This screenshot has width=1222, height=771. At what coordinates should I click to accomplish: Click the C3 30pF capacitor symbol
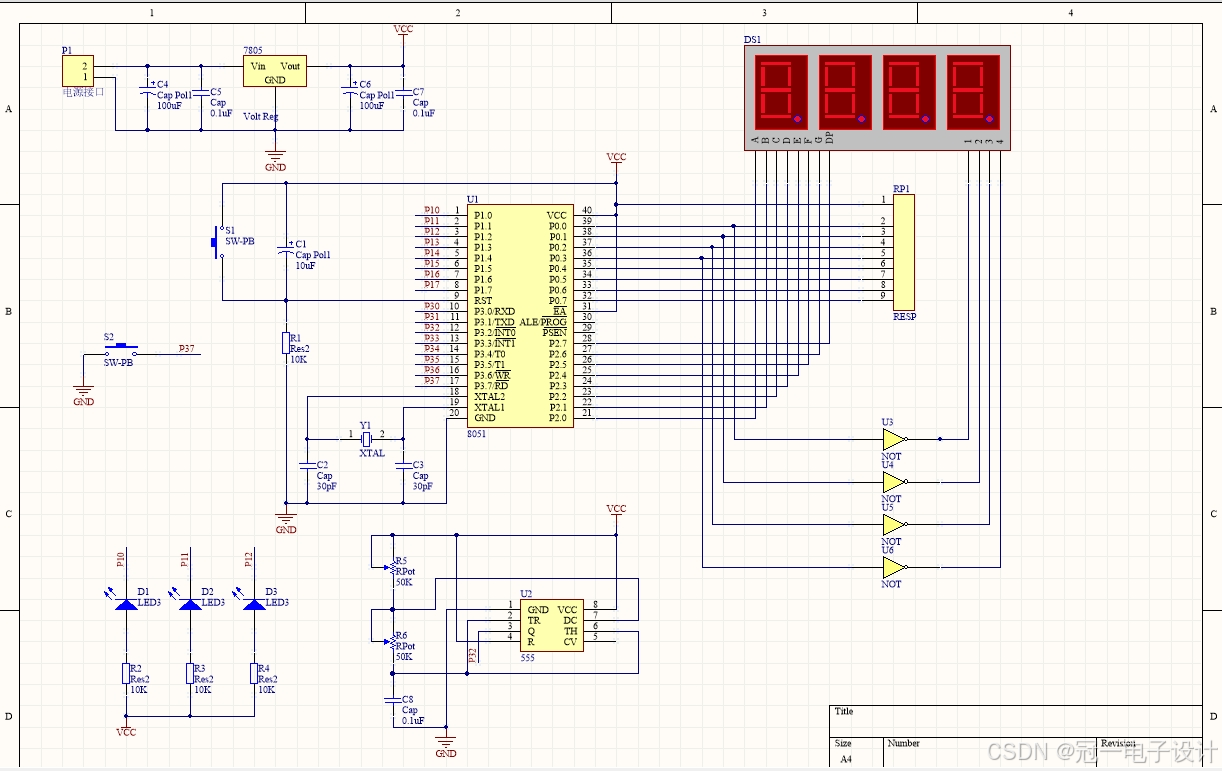(403, 466)
